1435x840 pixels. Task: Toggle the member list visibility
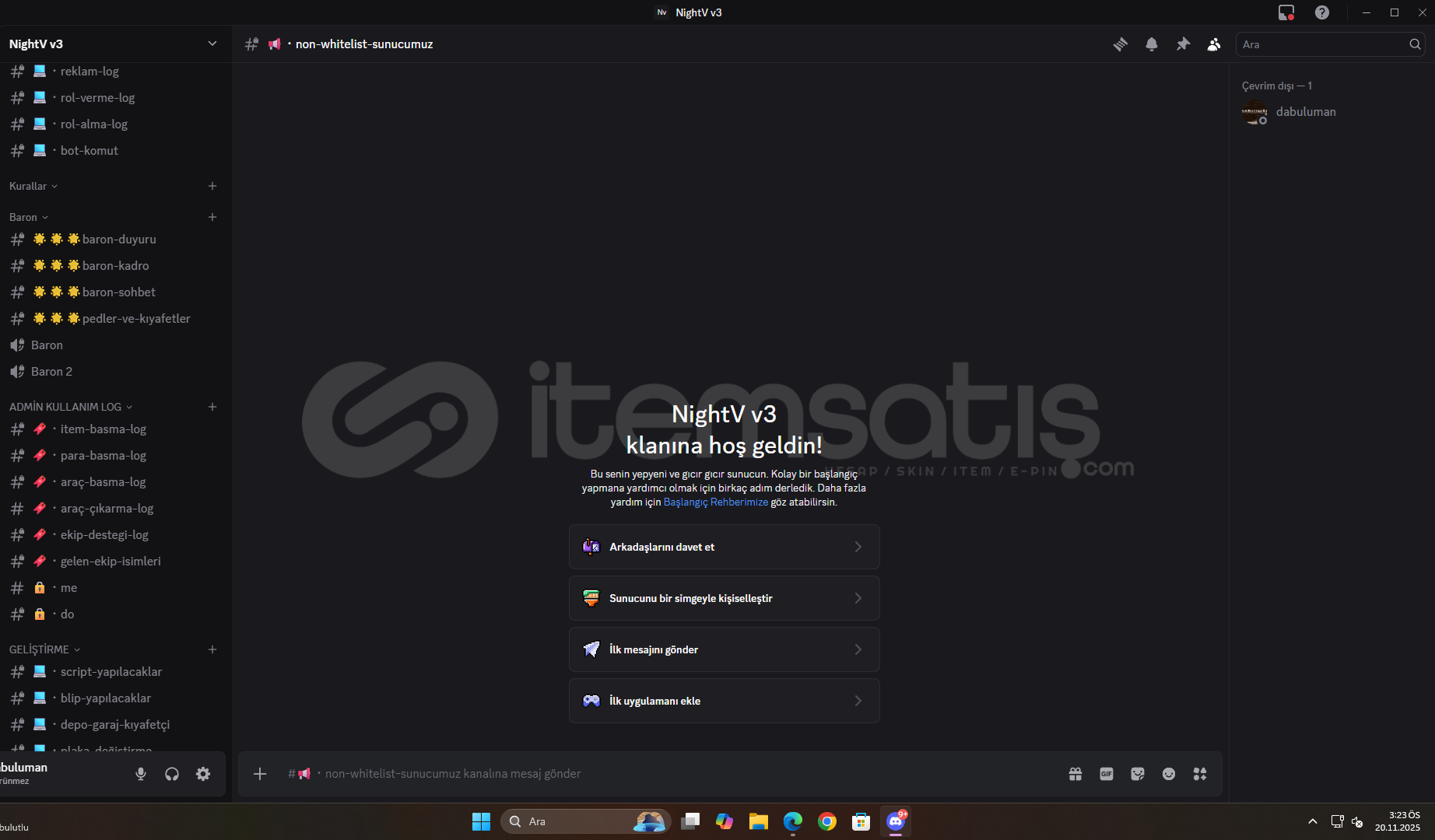pos(1214,44)
